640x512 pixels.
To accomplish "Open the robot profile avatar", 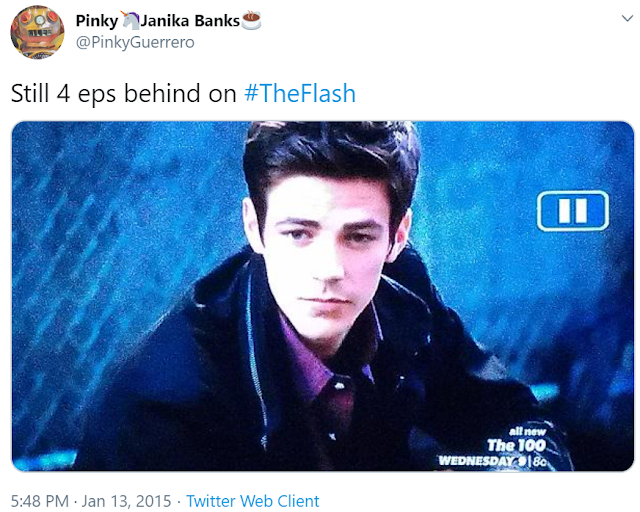I will pyautogui.click(x=37, y=32).
